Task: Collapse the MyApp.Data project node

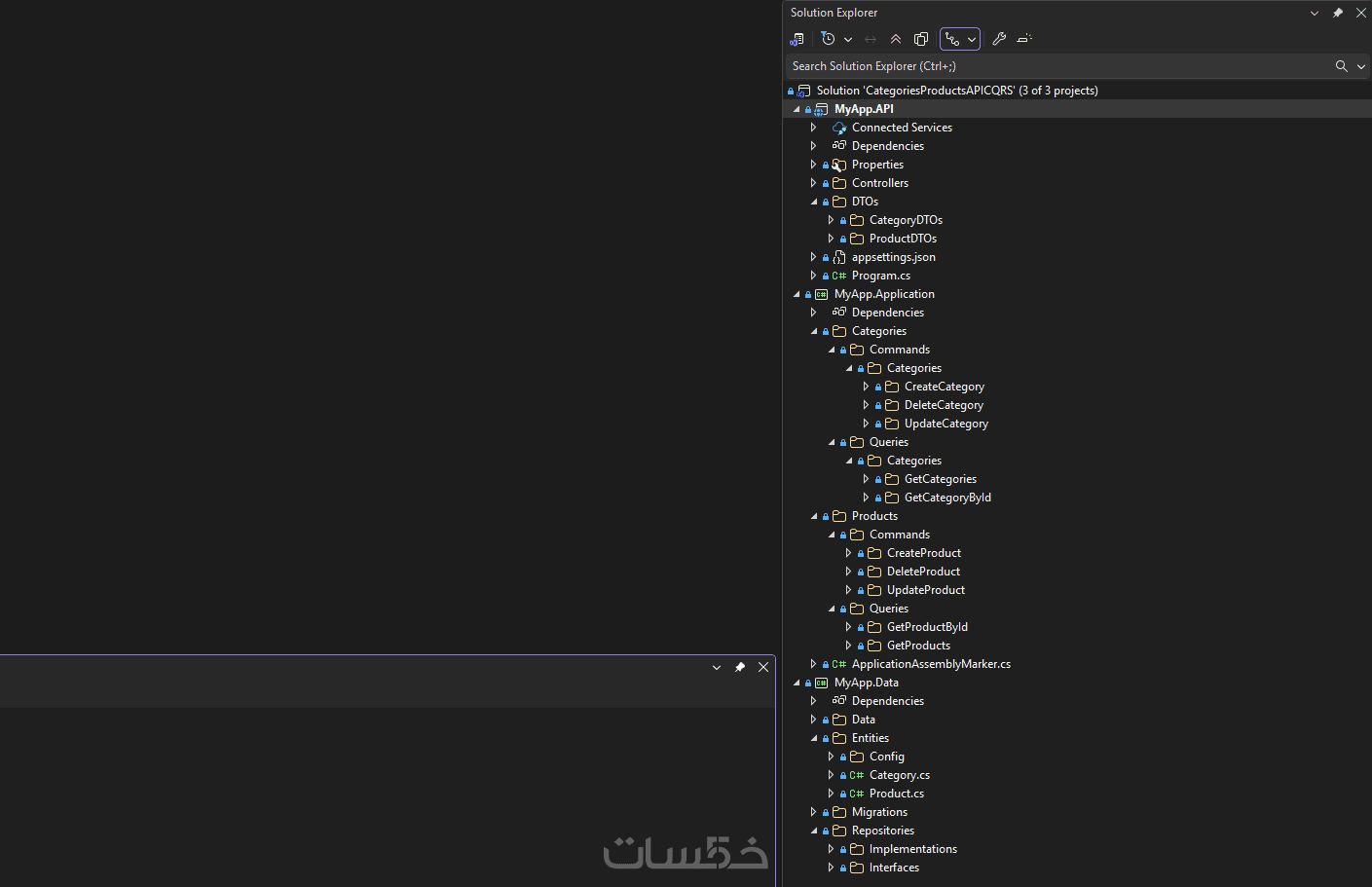Action: (796, 682)
